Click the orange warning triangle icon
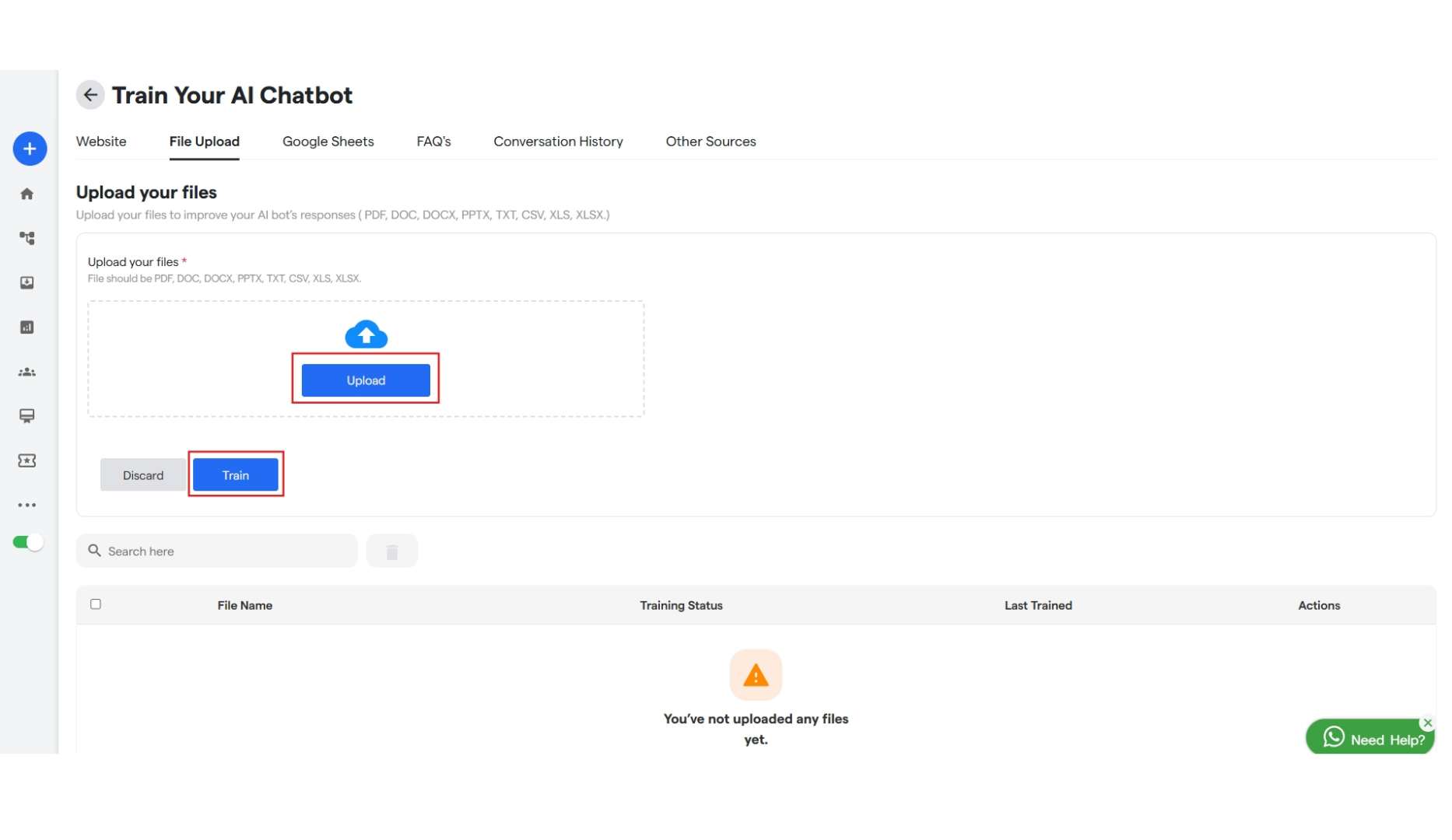The height and width of the screenshot is (840, 1452). pos(756,675)
